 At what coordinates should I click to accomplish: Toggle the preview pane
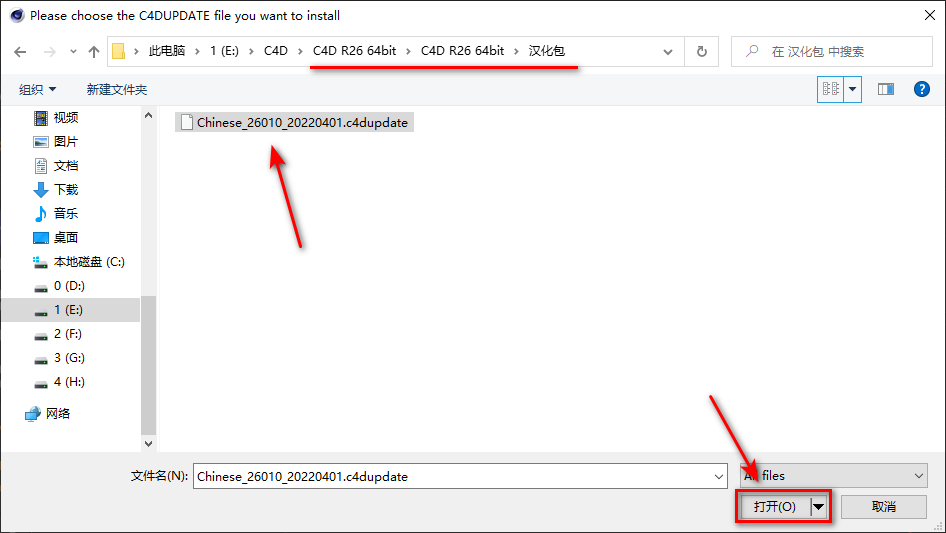click(886, 89)
